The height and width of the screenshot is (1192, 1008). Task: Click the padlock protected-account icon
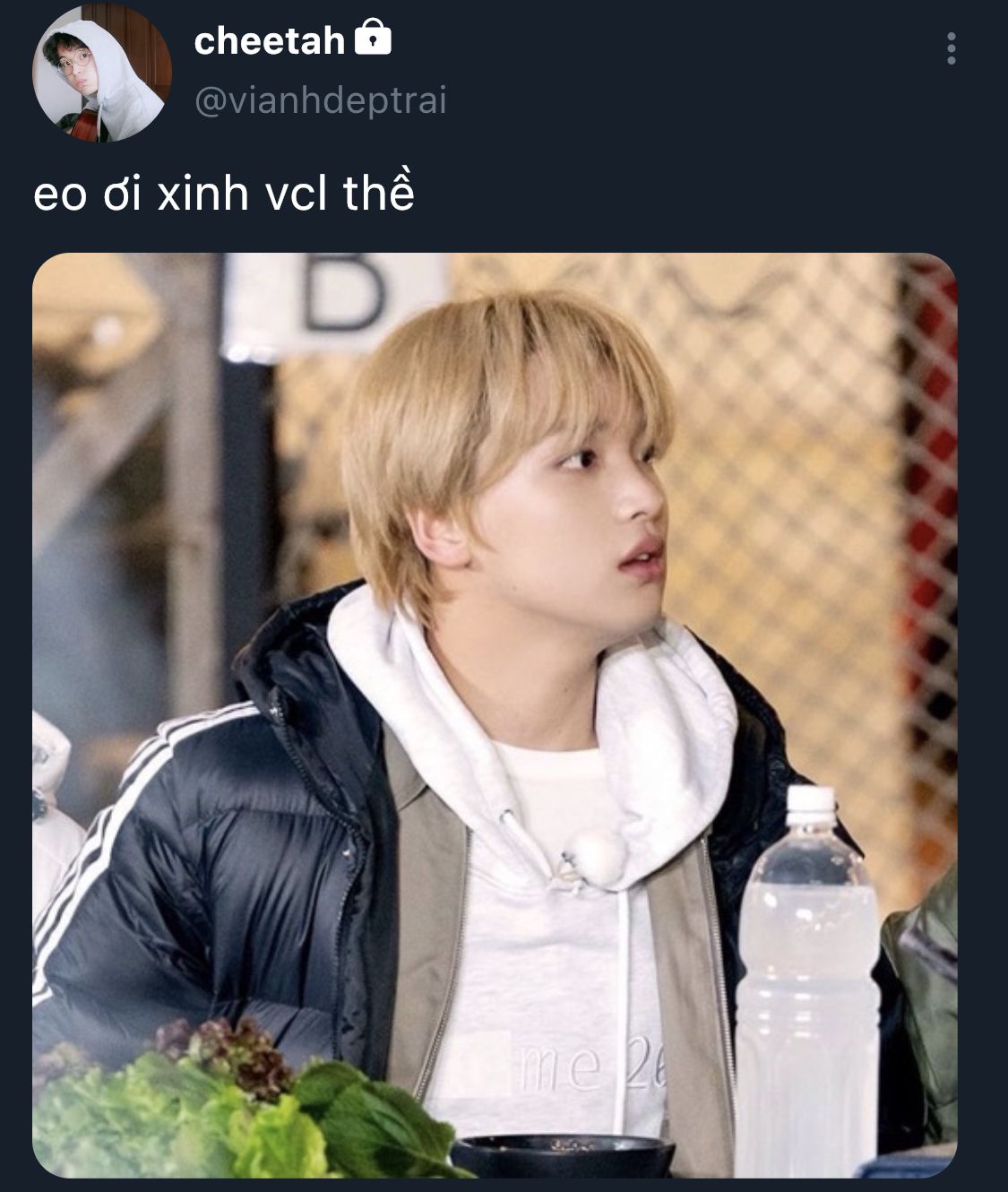click(x=373, y=39)
